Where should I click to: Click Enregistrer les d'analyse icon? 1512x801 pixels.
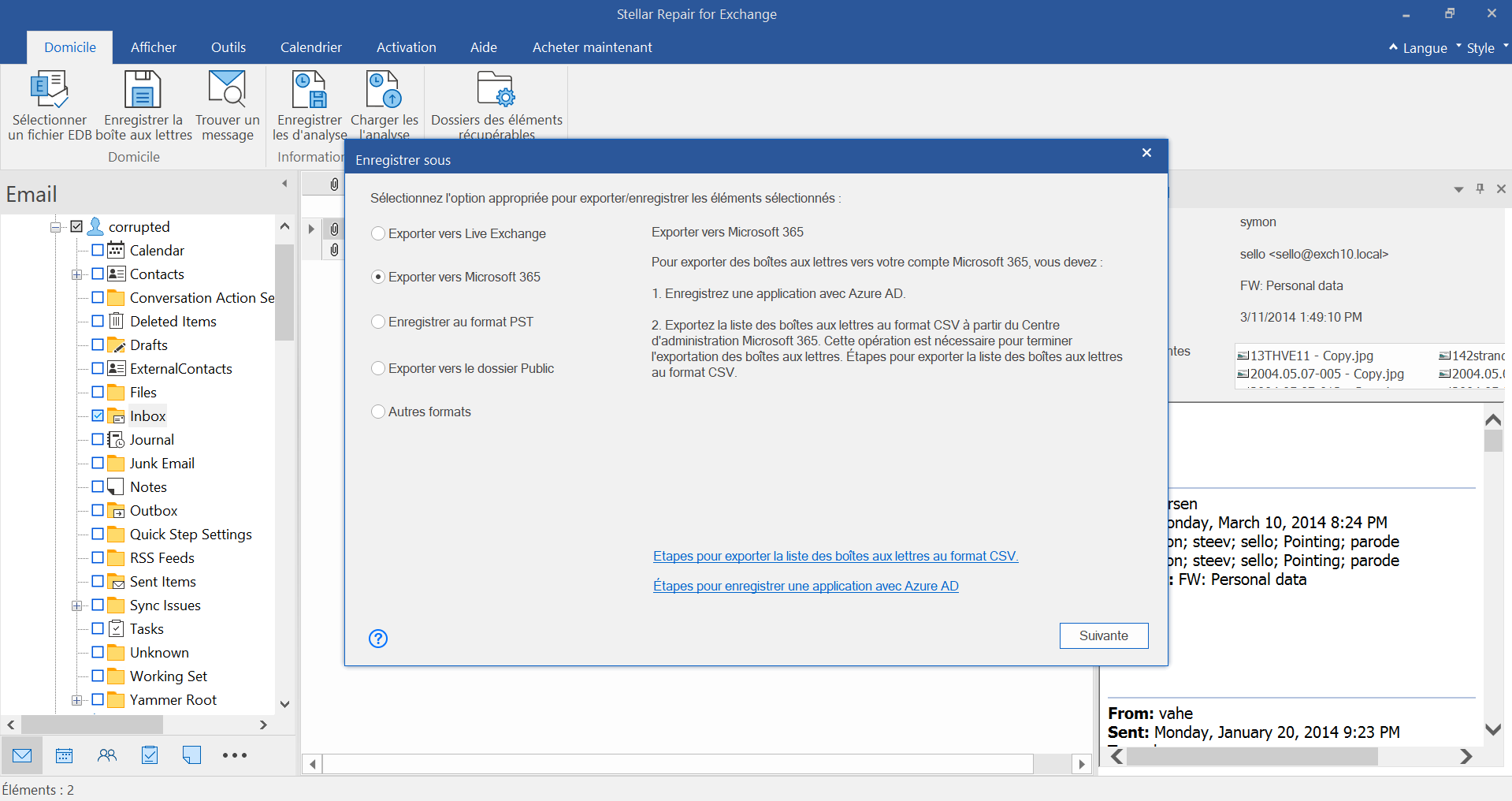(x=309, y=89)
